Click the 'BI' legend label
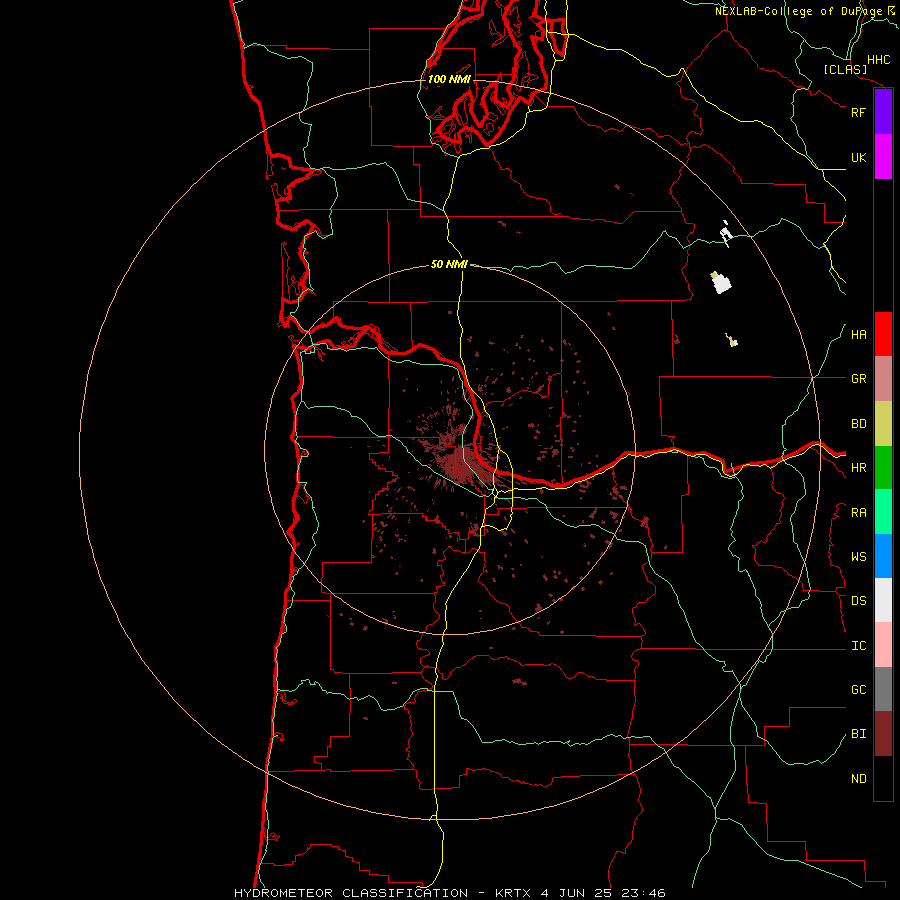Image resolution: width=900 pixels, height=900 pixels. pyautogui.click(x=859, y=734)
